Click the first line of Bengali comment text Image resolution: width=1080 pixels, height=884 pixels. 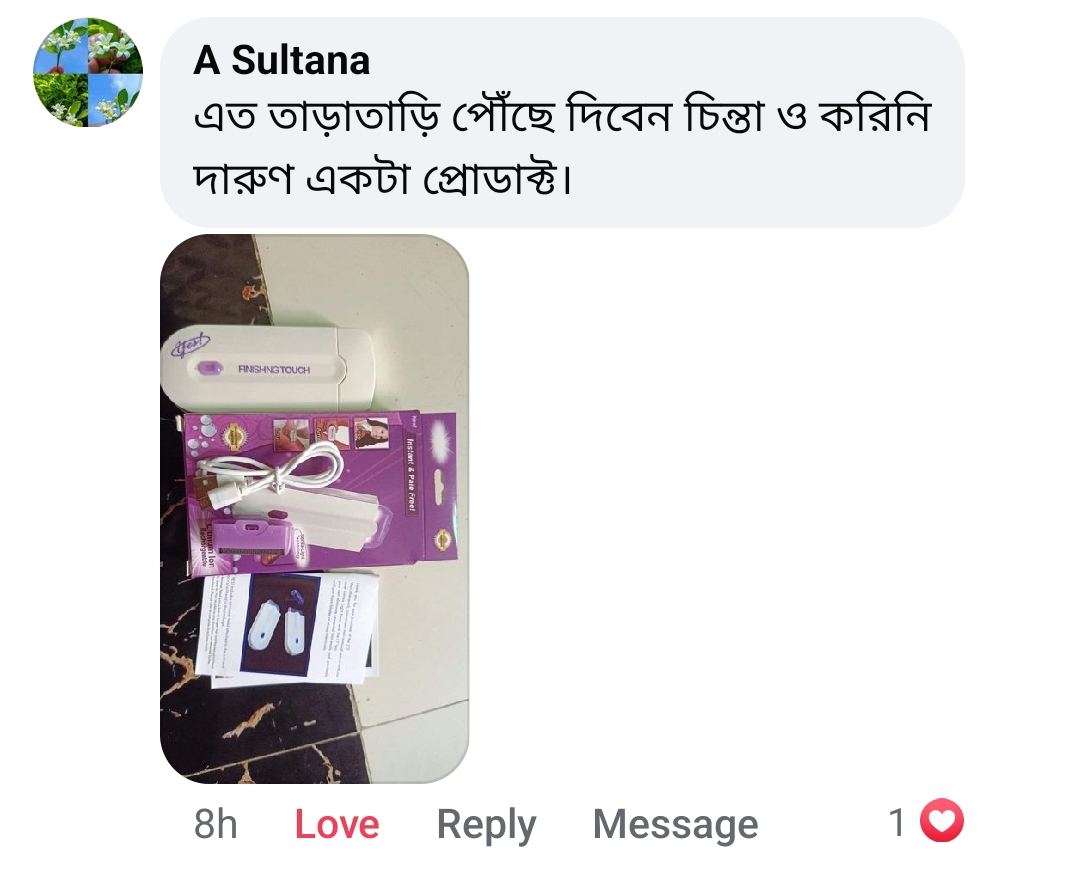tap(562, 116)
